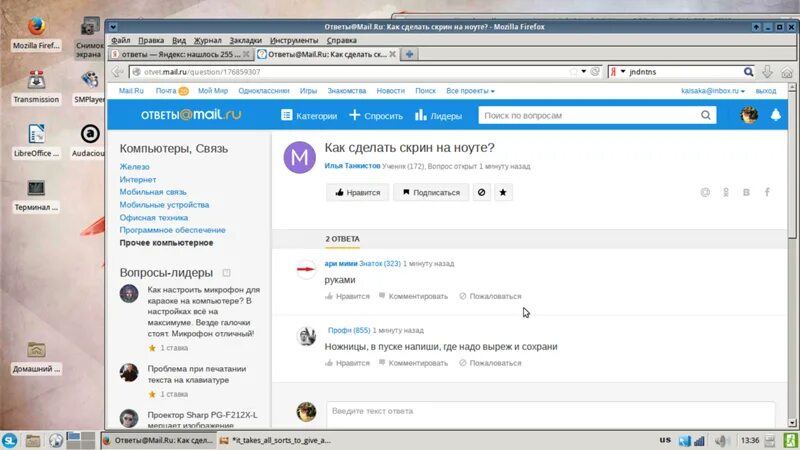Open the Железо category link
This screenshot has height=450, width=800.
135,167
